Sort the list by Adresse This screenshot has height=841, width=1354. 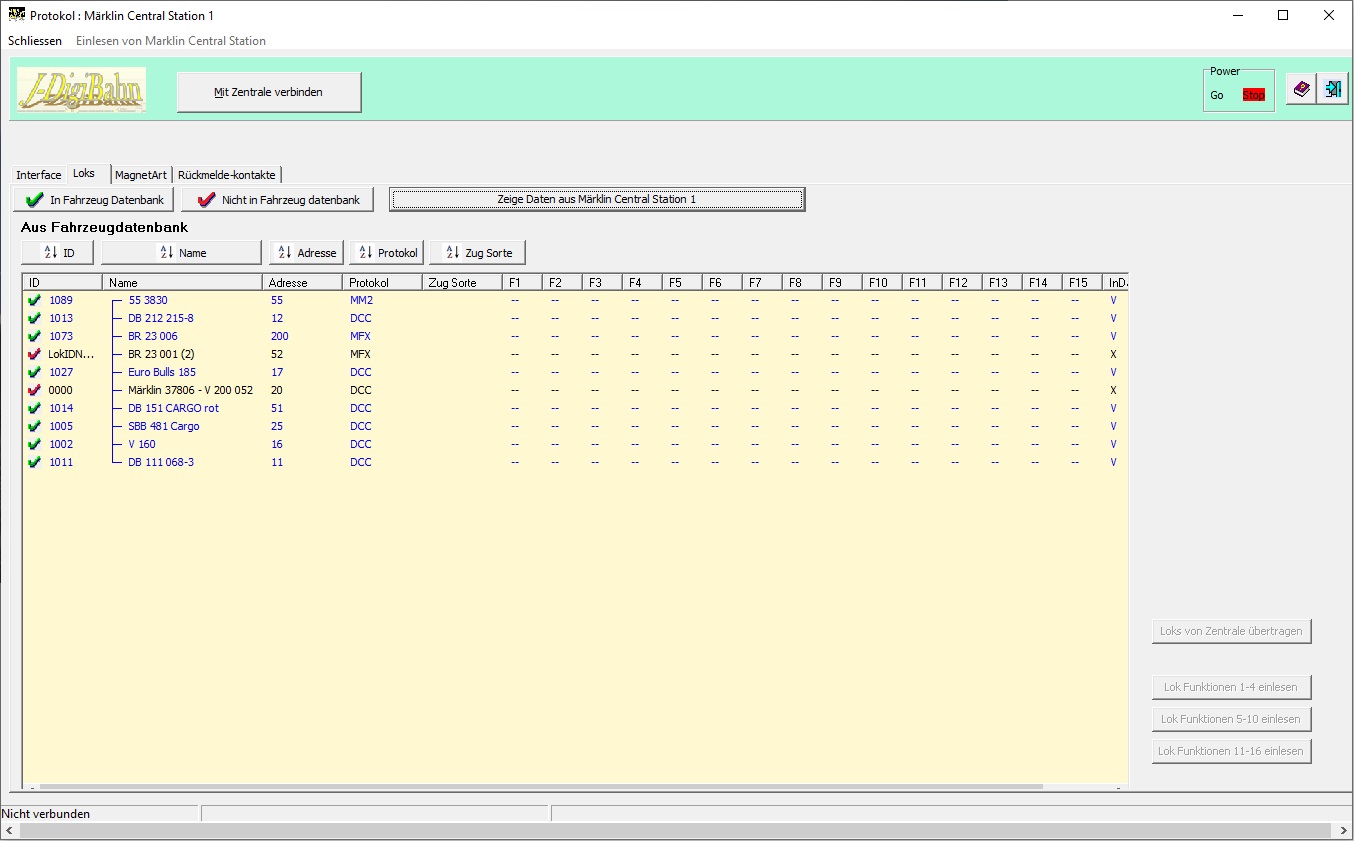tap(307, 252)
